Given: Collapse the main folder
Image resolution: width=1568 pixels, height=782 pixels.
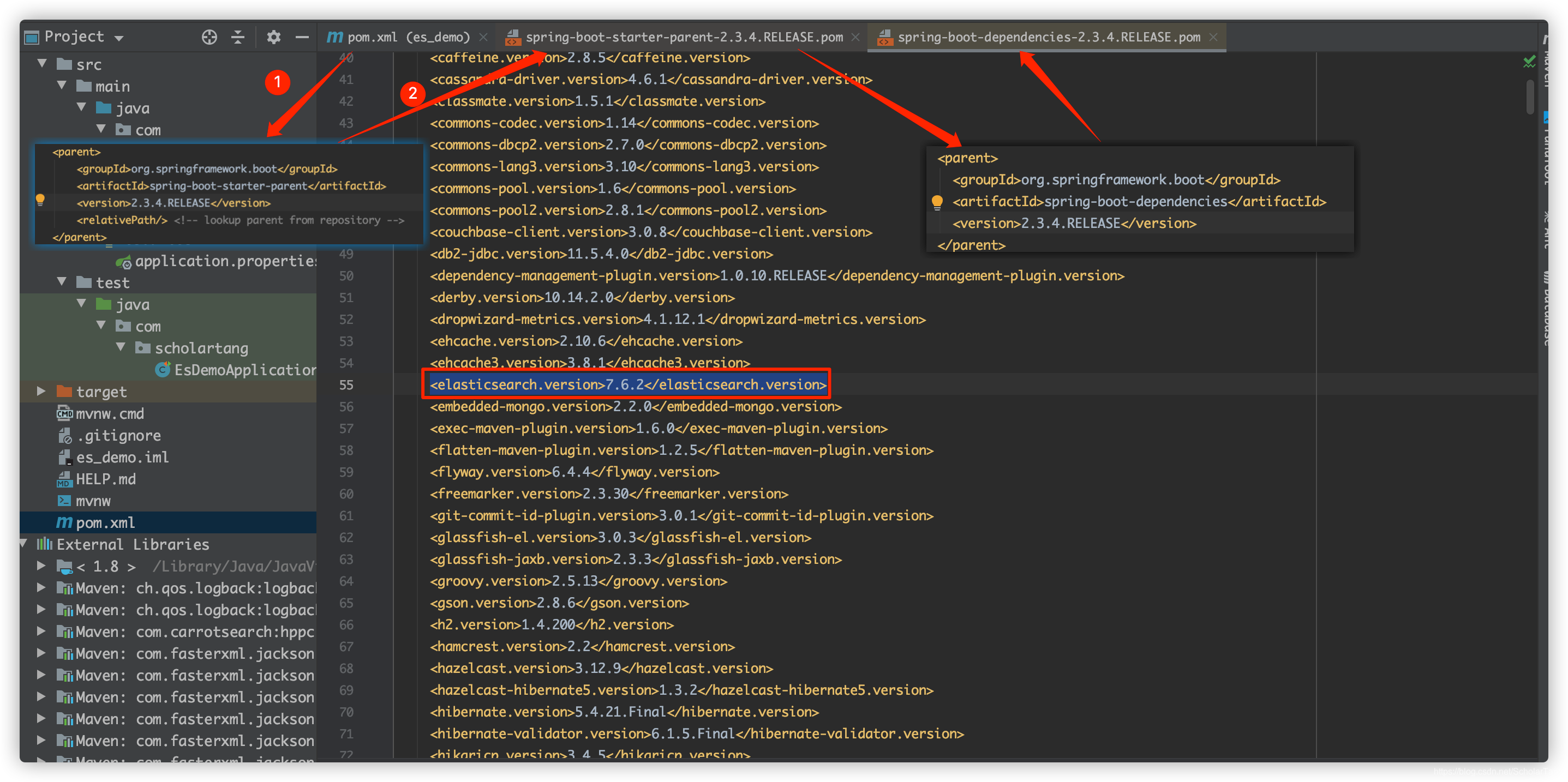Looking at the screenshot, I should click(x=62, y=85).
